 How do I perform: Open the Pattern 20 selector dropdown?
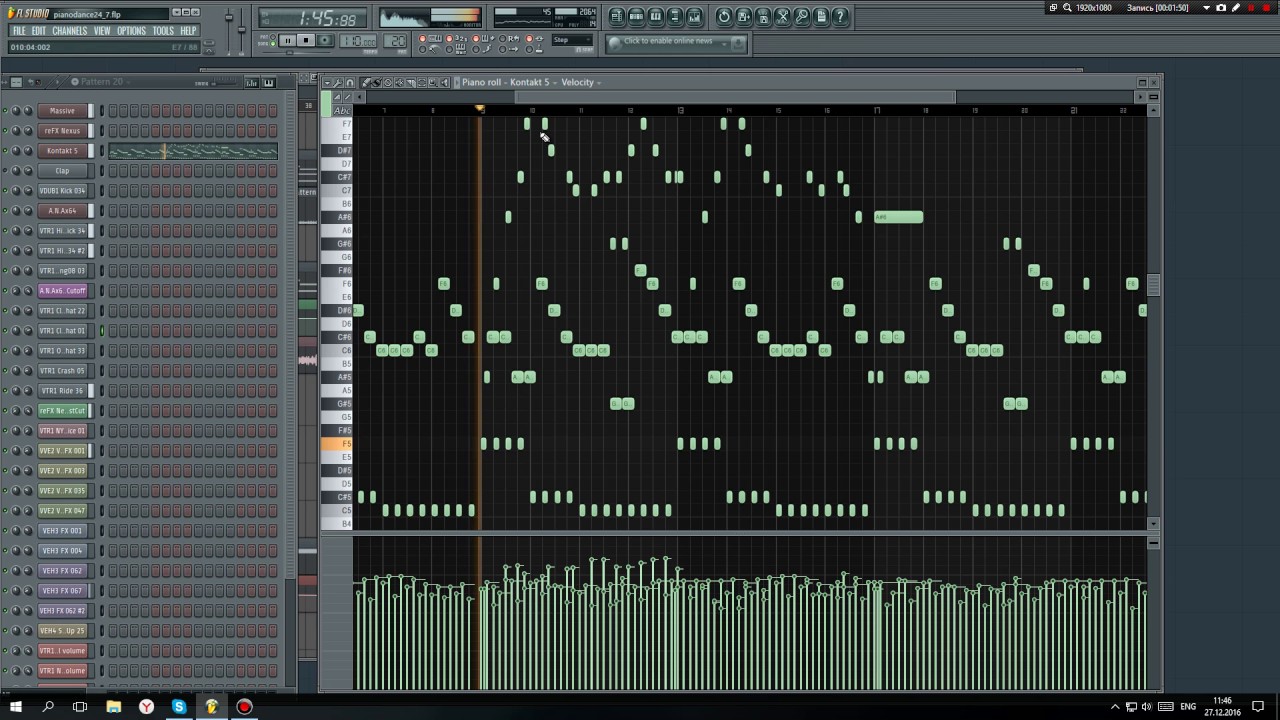point(102,82)
